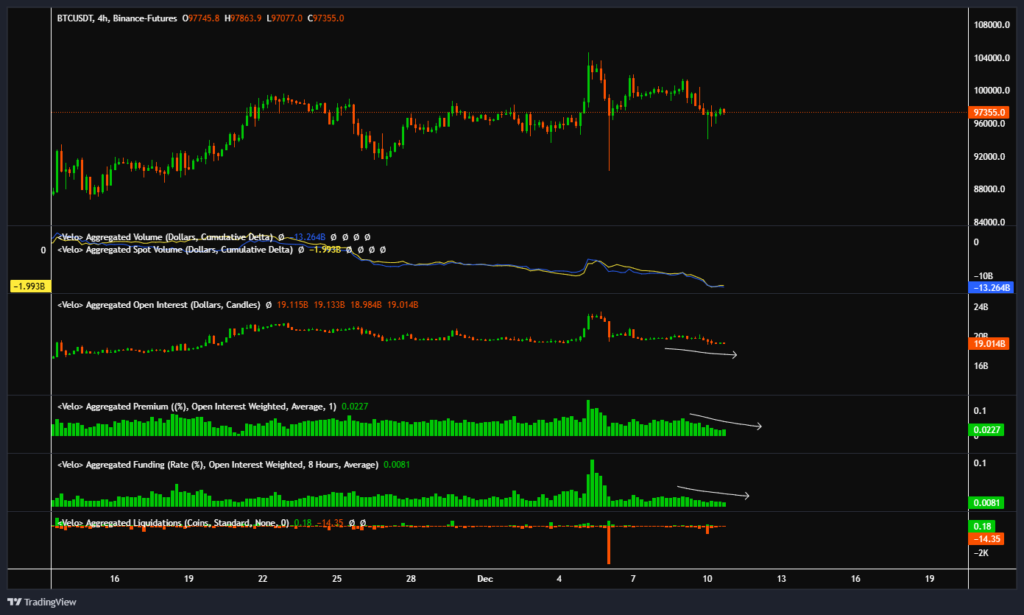
Task: Click the BTCUSDT symbol title
Action: (x=76, y=19)
